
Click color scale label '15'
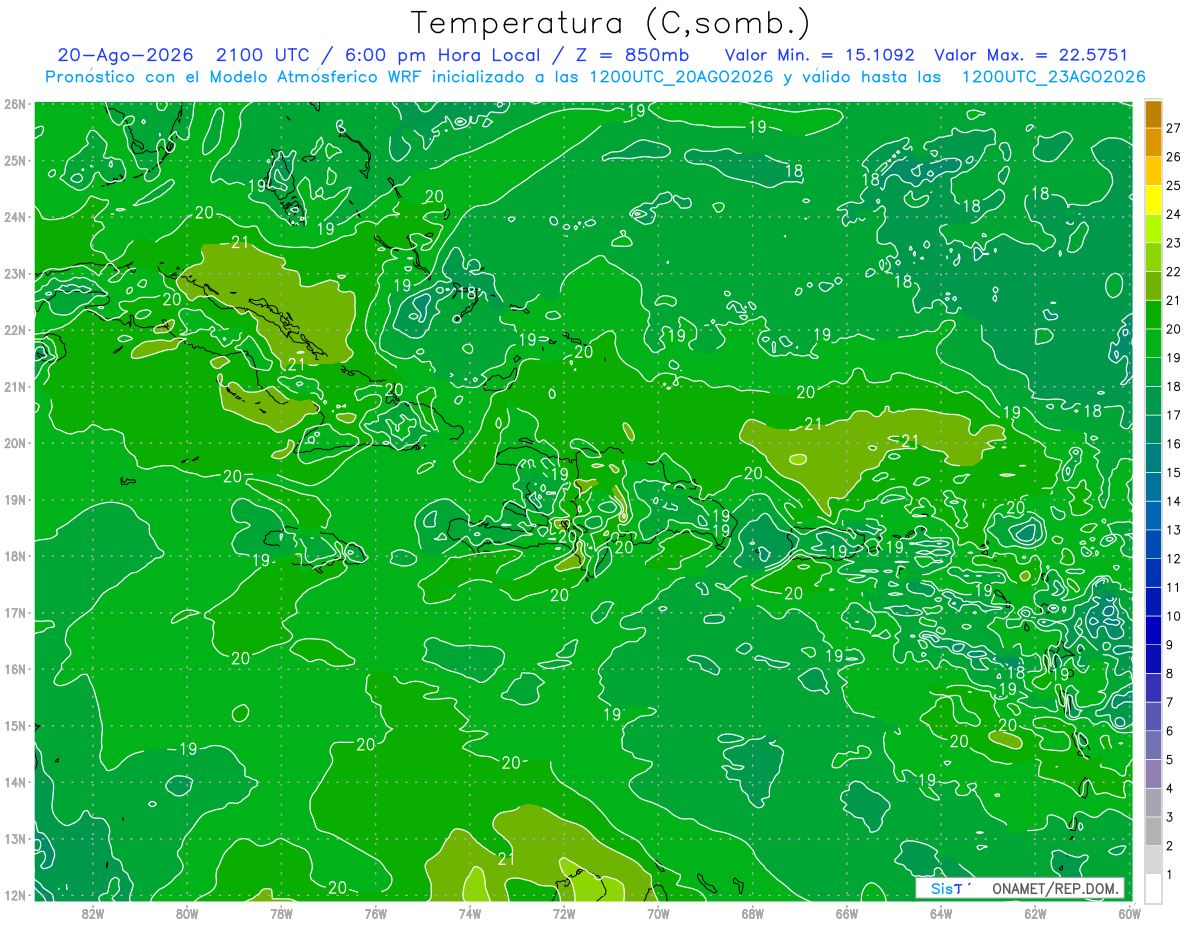(1174, 472)
